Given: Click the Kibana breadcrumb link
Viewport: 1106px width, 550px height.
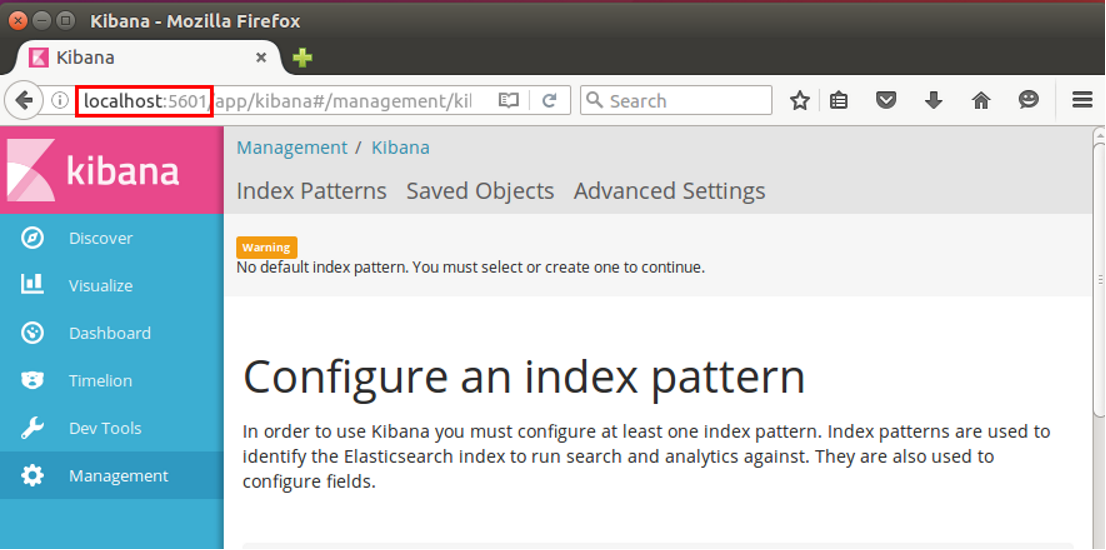Looking at the screenshot, I should coord(401,148).
